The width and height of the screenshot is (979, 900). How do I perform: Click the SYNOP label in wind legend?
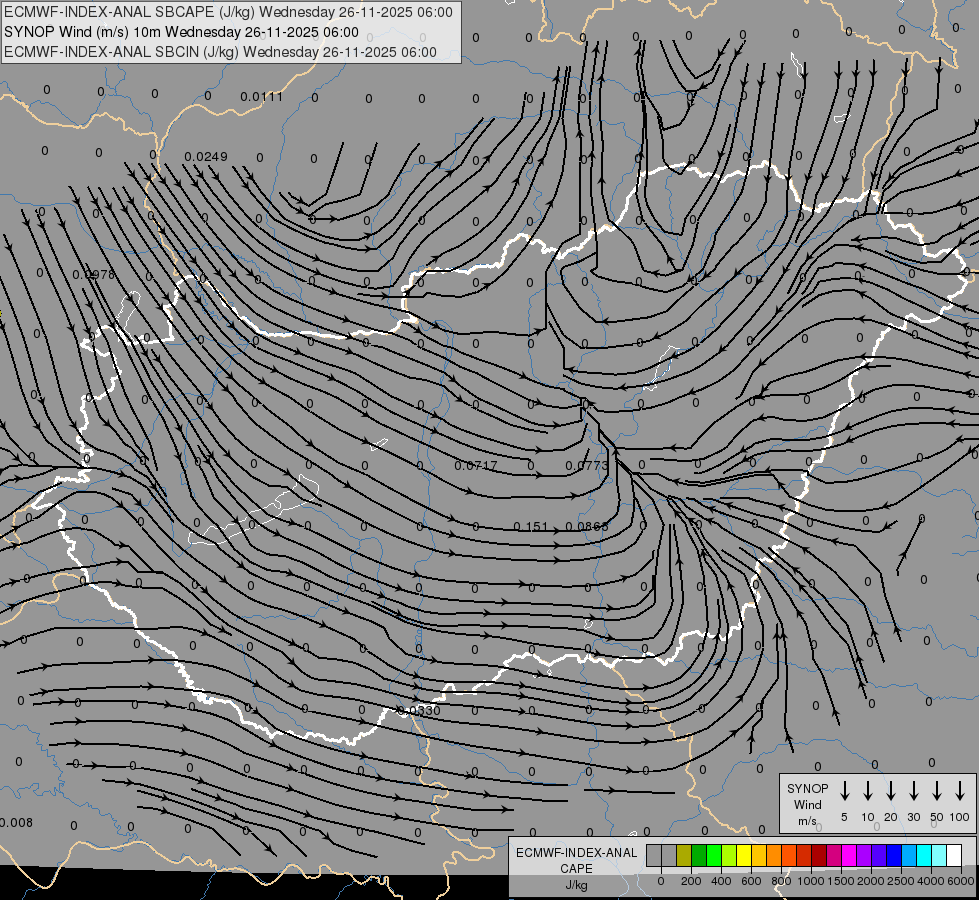point(807,789)
